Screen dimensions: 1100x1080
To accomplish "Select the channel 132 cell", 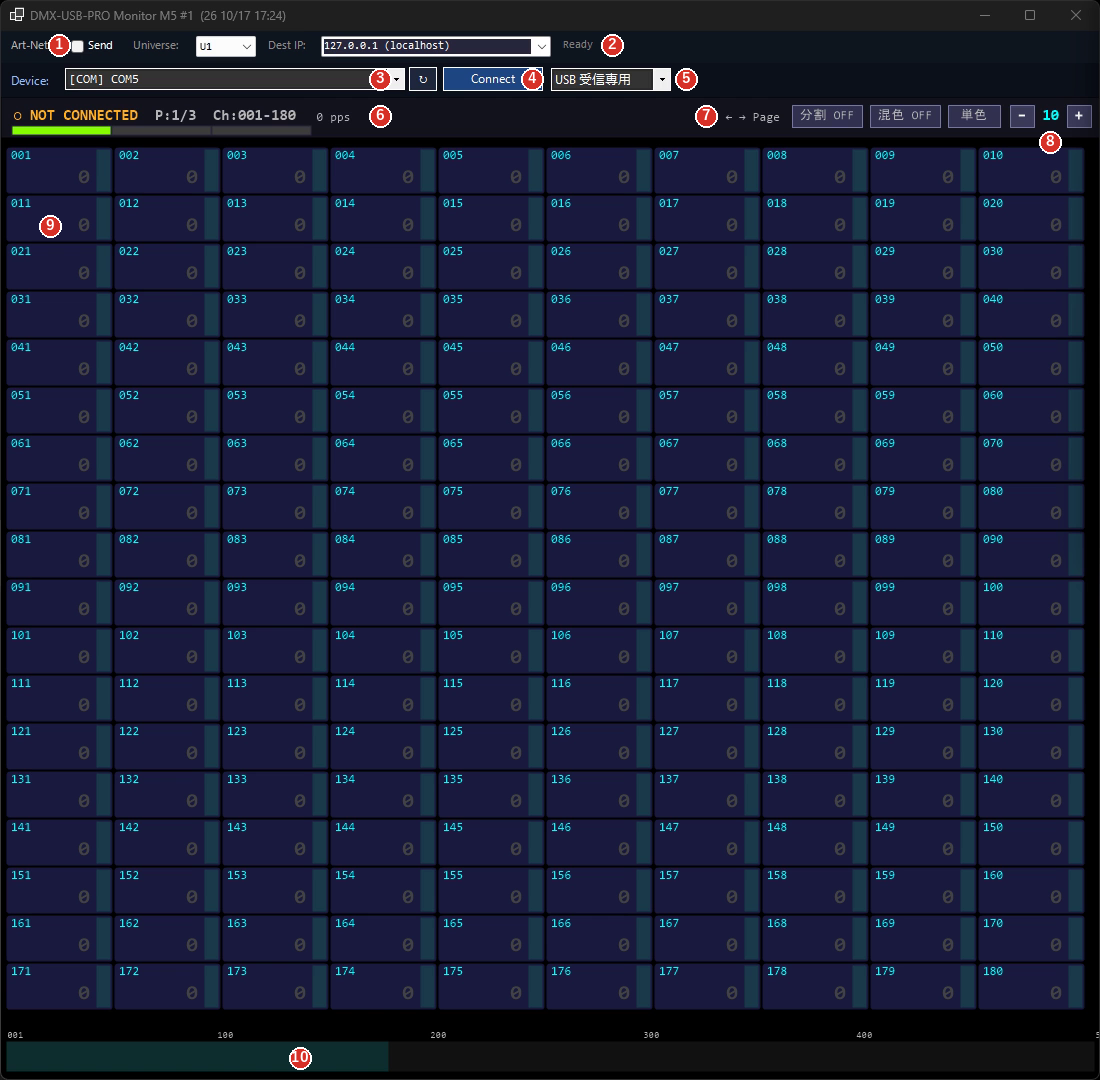I will (x=167, y=794).
